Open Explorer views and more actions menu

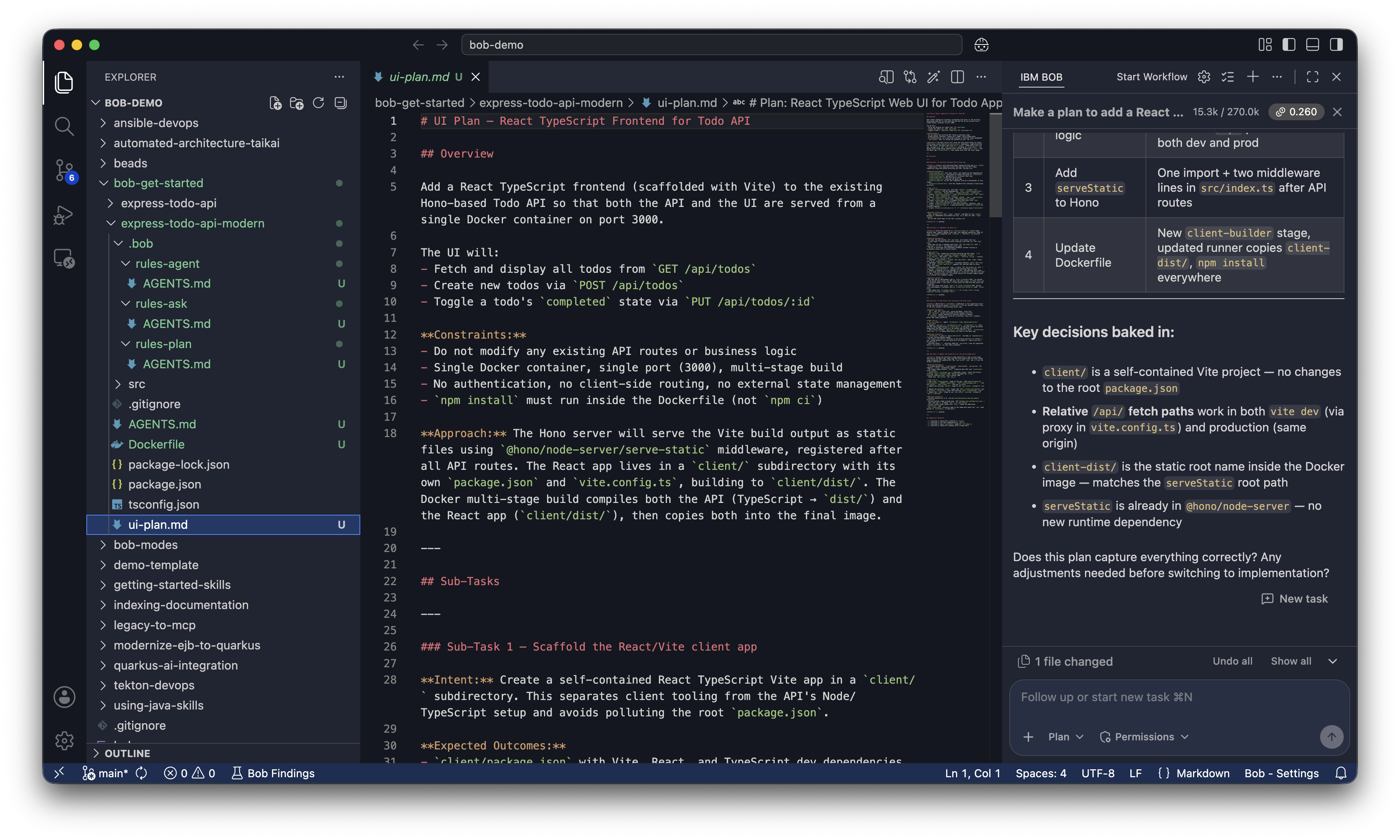(x=339, y=77)
